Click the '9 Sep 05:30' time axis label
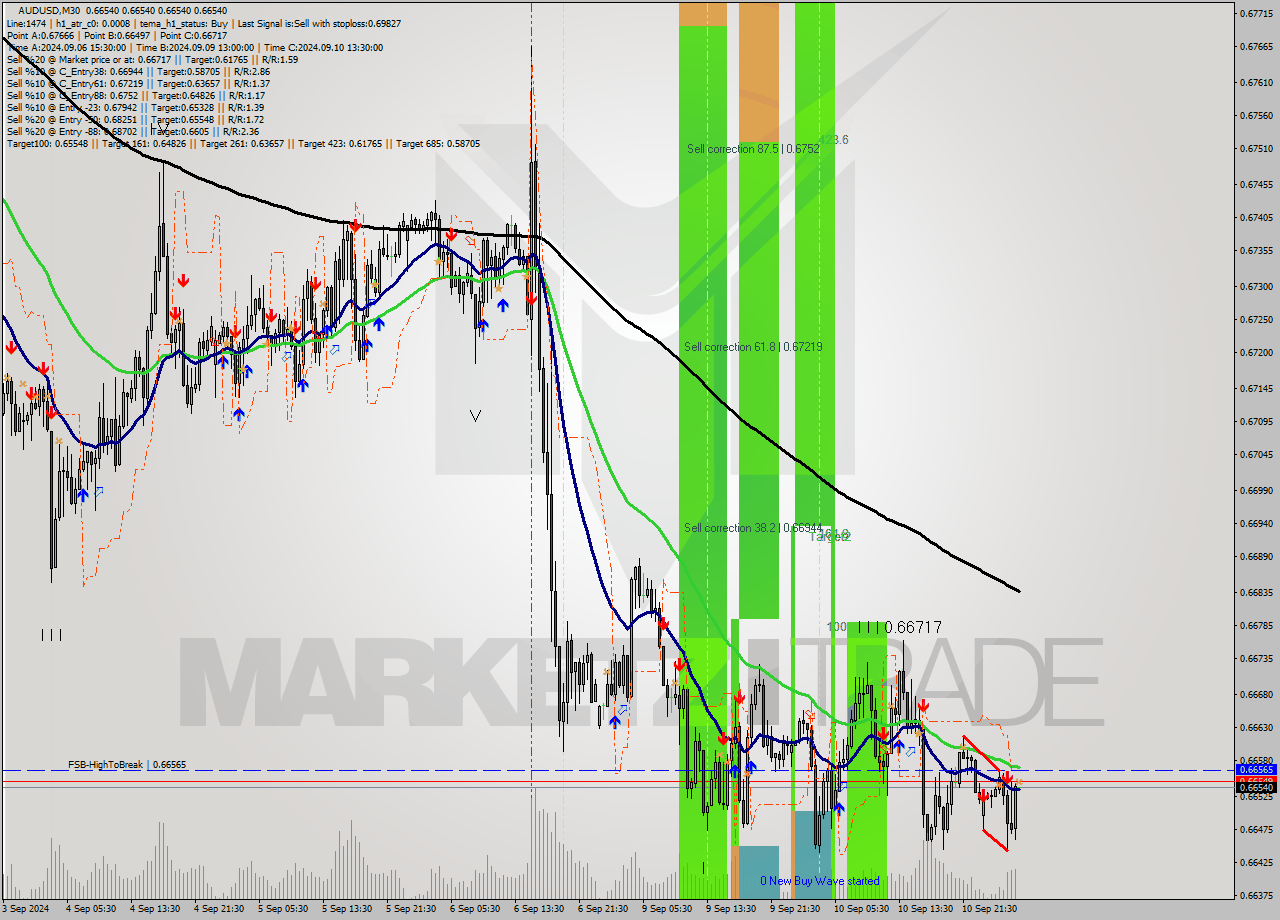This screenshot has height=920, width=1280. click(667, 909)
